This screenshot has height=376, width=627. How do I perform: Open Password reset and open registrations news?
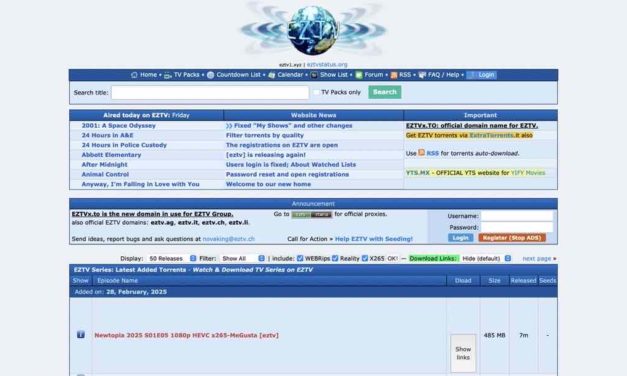(287, 174)
